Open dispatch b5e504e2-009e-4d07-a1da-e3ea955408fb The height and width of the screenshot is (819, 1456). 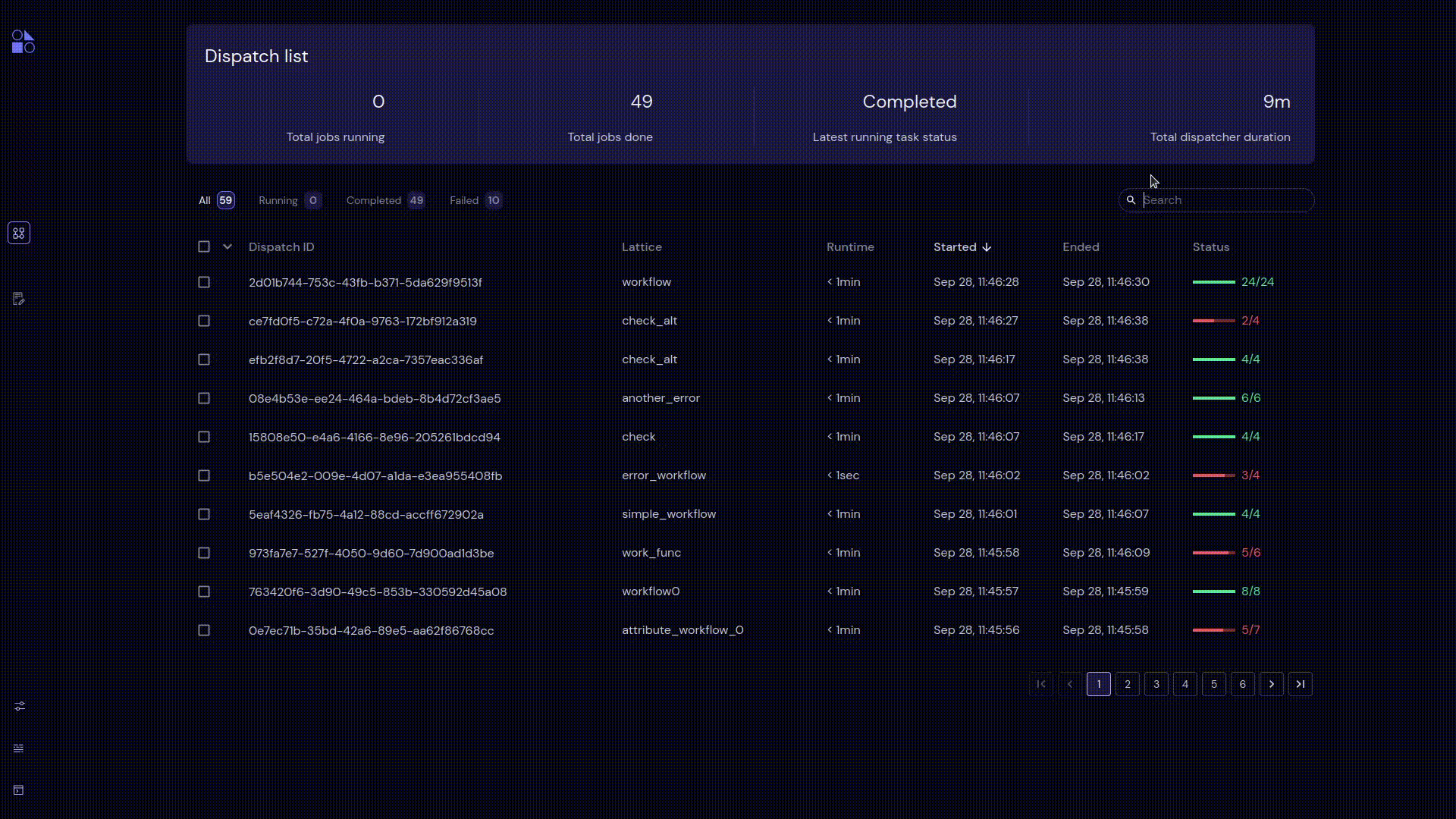375,475
